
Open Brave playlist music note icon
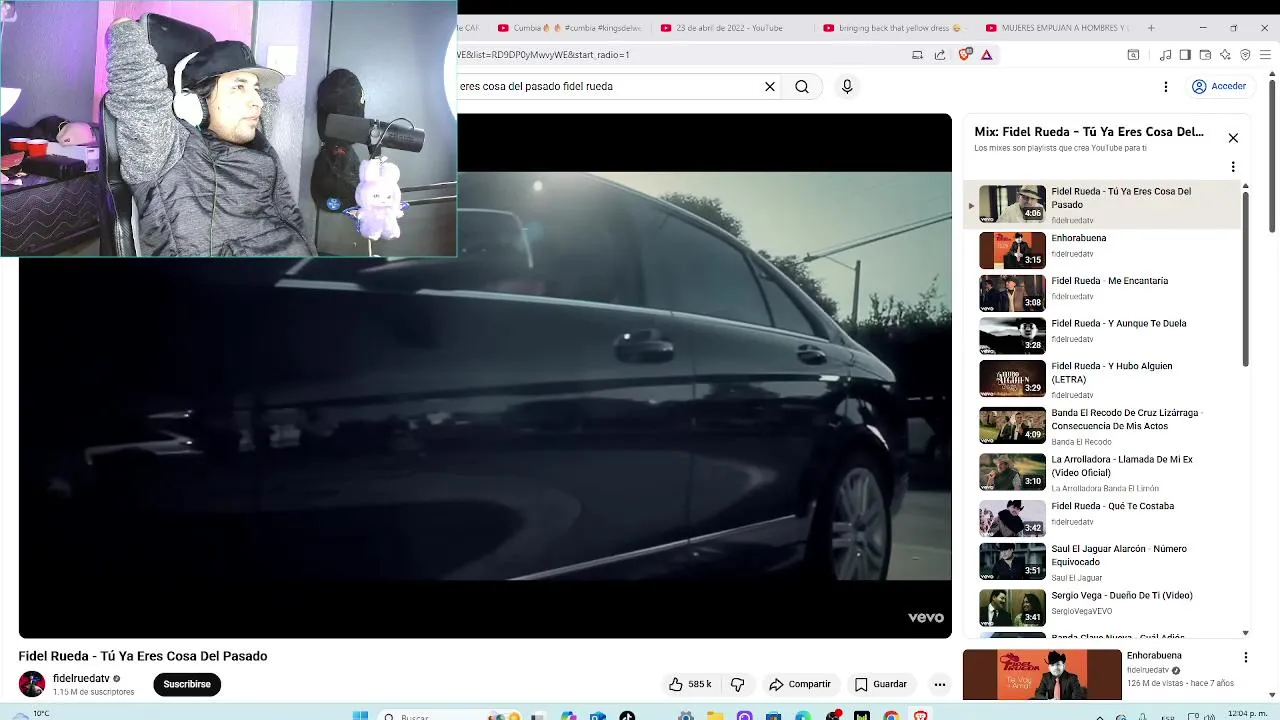1166,55
